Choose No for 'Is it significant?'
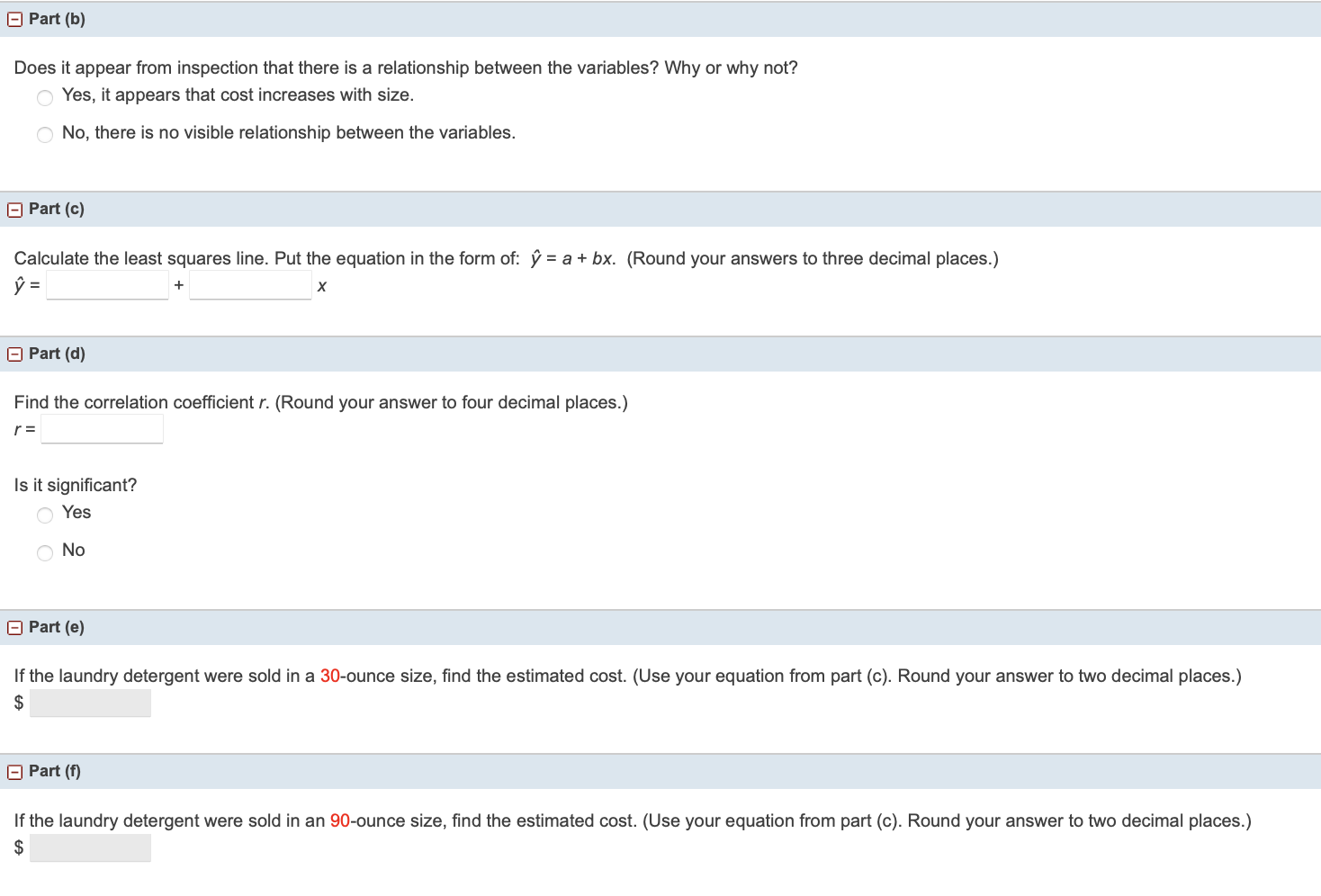 45,552
